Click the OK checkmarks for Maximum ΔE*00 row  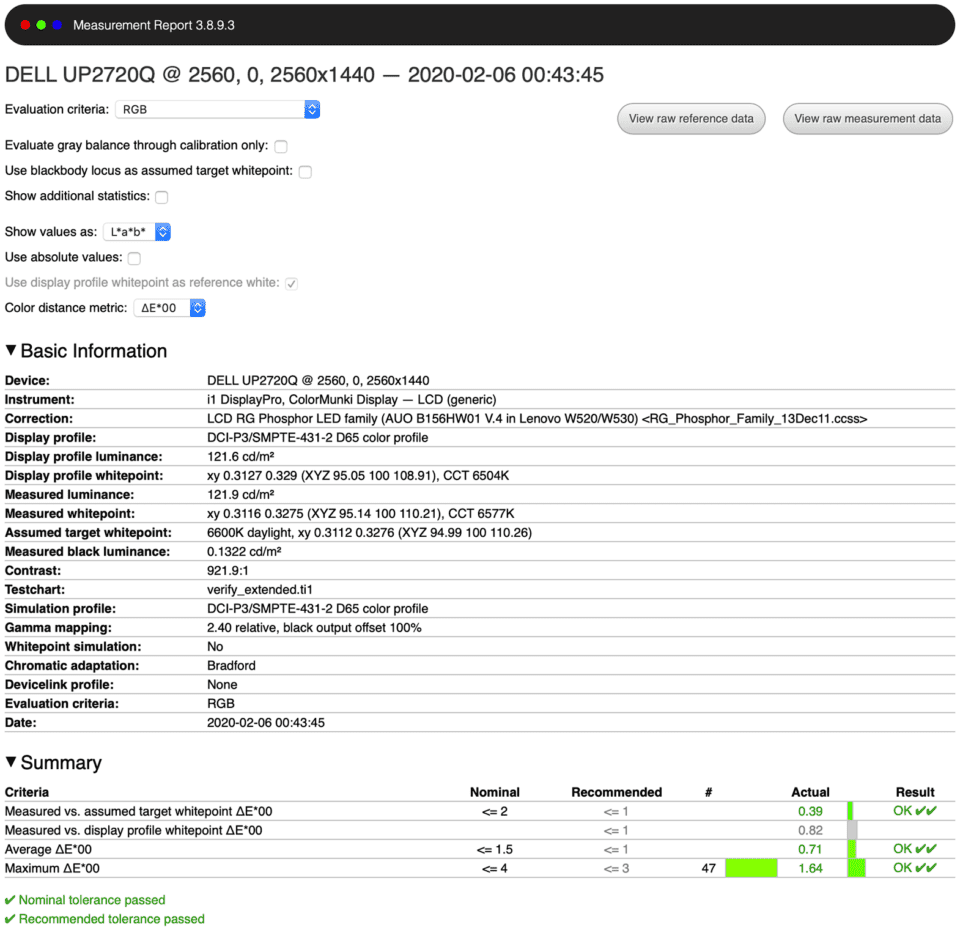pyautogui.click(x=915, y=868)
